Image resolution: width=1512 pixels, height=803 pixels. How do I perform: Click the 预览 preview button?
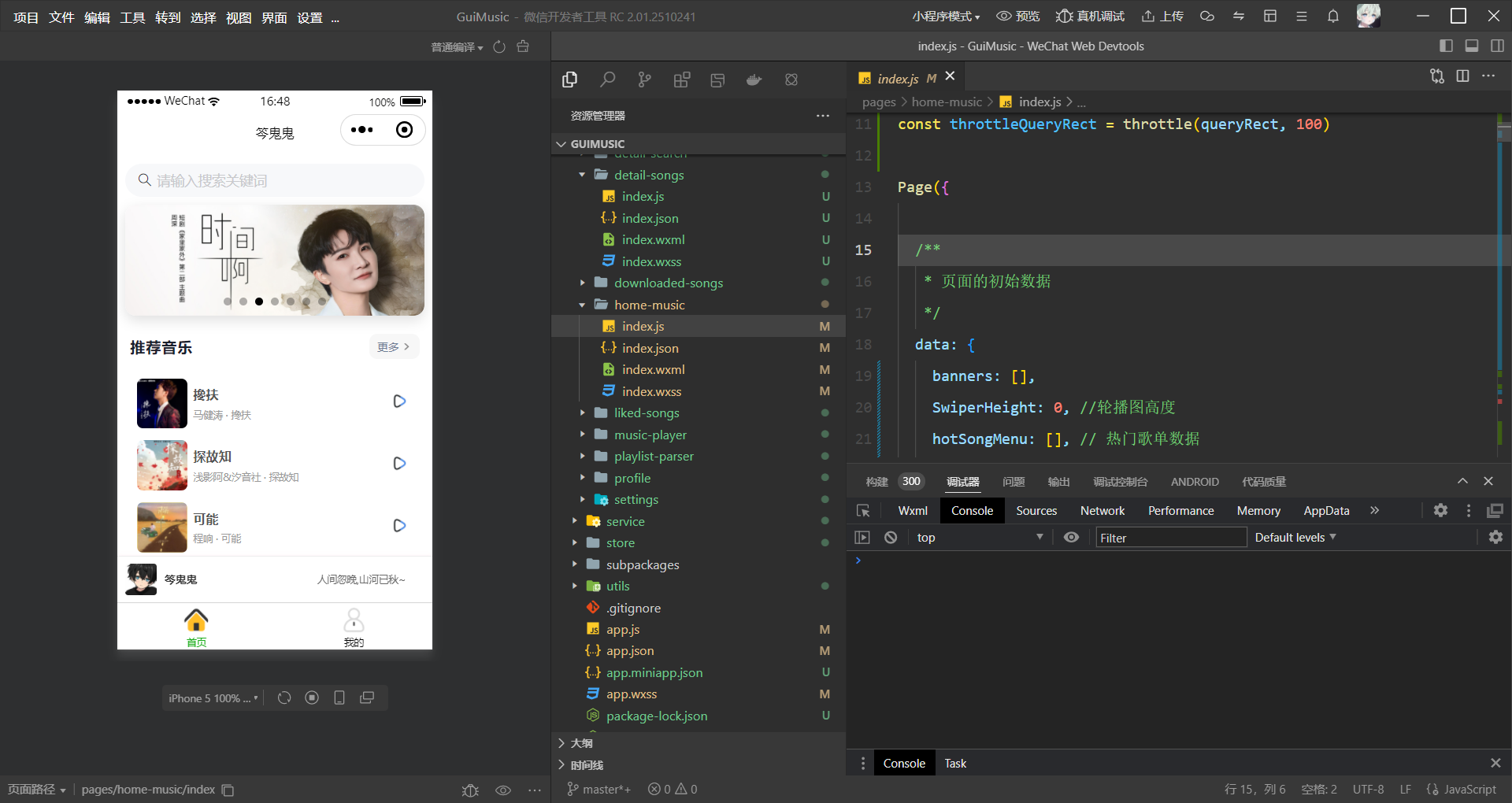coord(1018,17)
